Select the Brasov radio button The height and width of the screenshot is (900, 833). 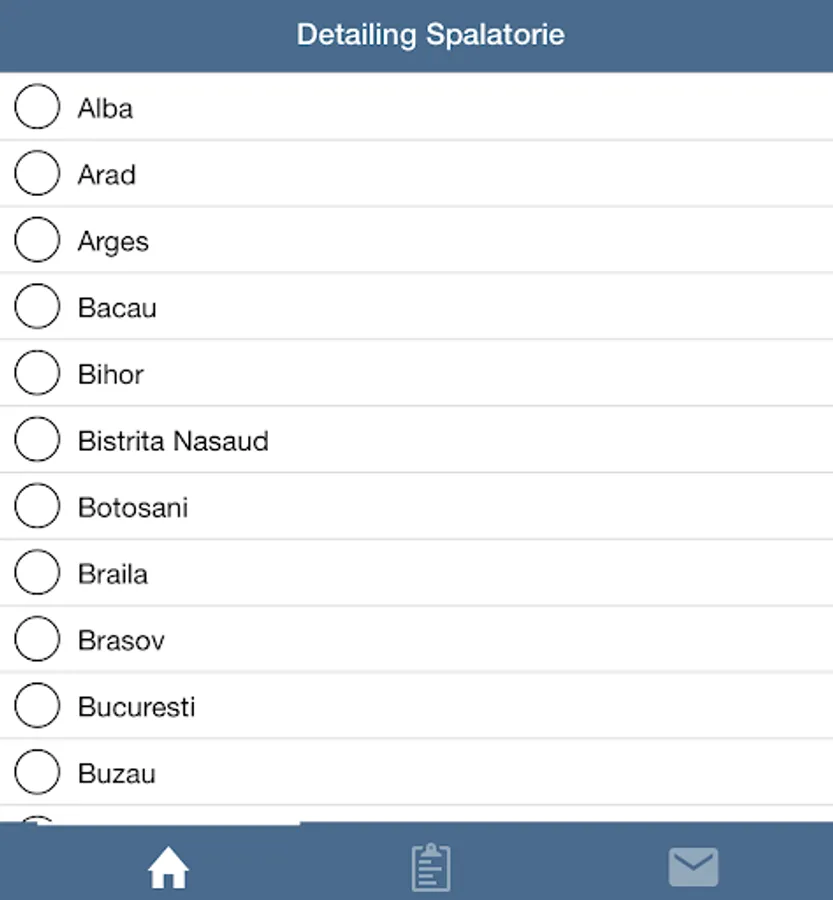[37, 640]
